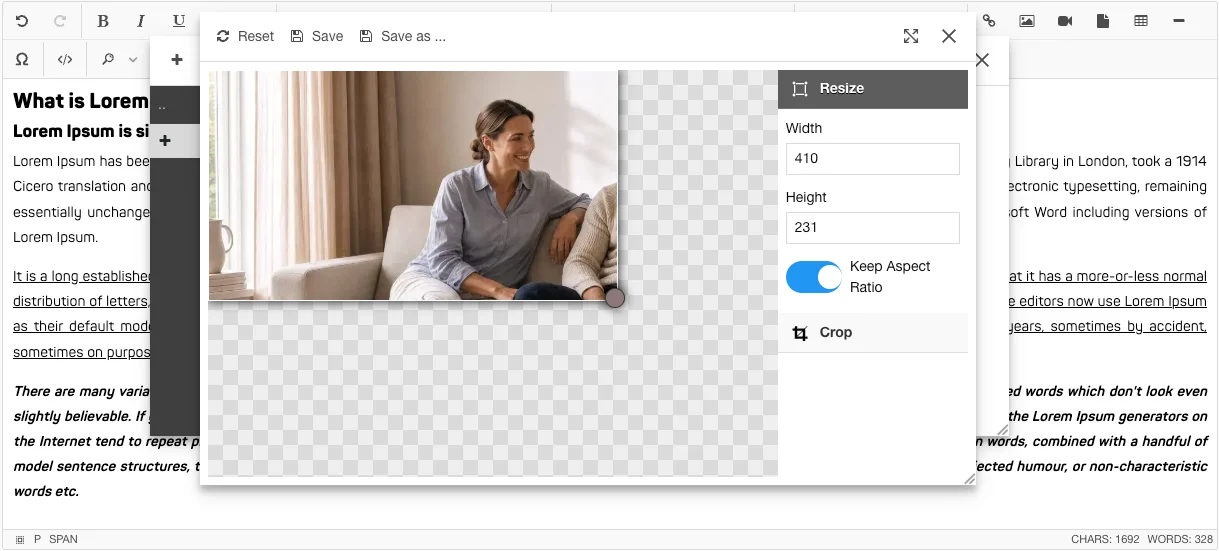Click plus button in file browser sidebar

point(165,141)
